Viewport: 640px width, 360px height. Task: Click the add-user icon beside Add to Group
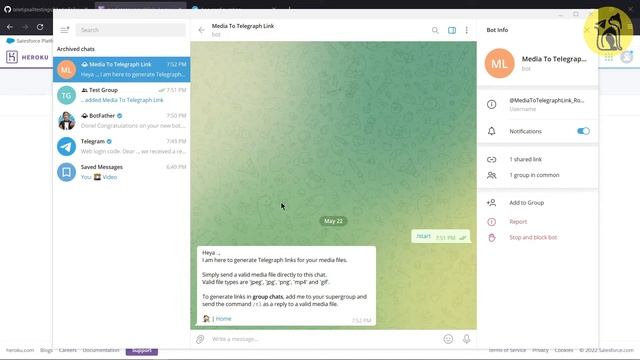click(491, 202)
